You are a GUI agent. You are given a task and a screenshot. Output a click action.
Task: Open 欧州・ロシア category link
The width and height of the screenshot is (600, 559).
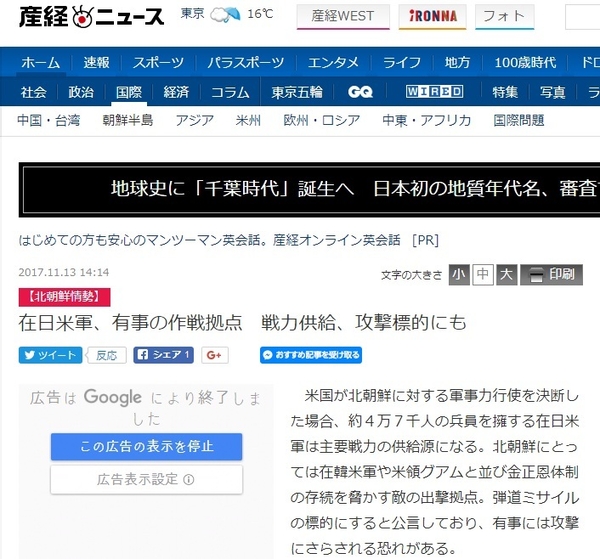(322, 121)
